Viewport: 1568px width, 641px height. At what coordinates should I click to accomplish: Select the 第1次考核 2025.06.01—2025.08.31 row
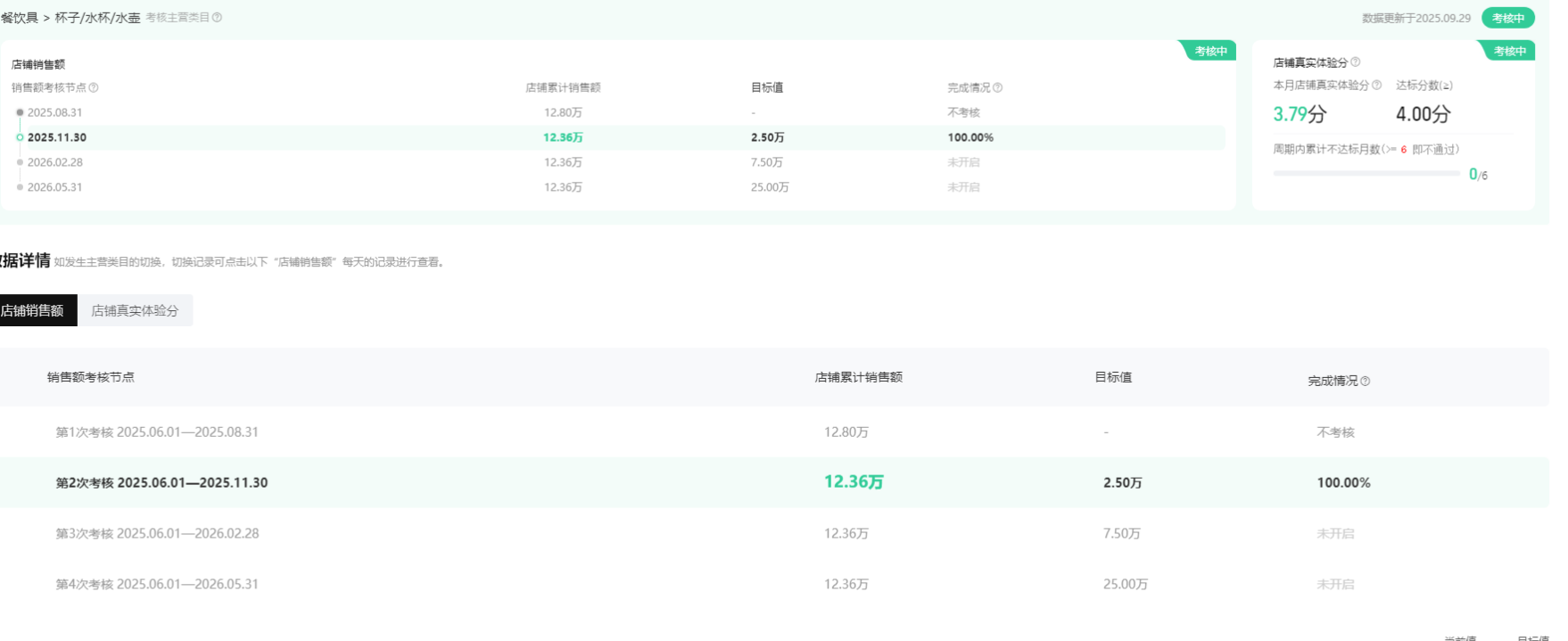coord(157,432)
